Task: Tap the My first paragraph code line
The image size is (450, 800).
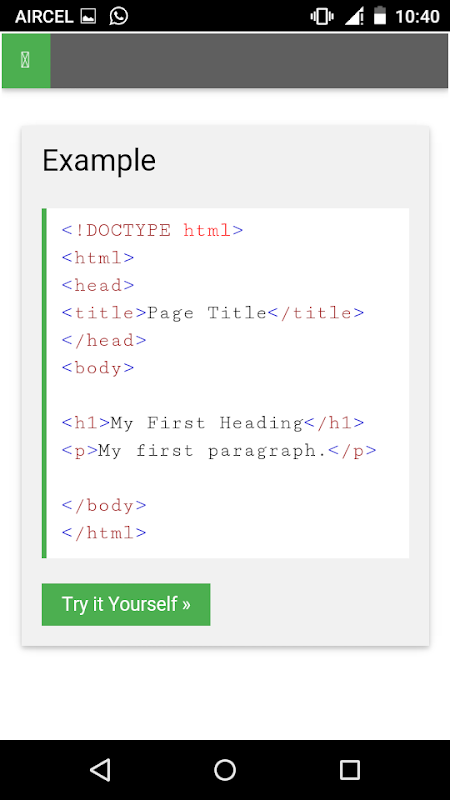Action: [x=219, y=451]
